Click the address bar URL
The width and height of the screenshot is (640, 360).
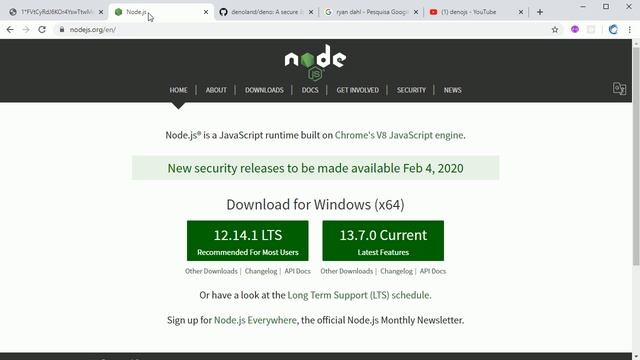(93, 29)
